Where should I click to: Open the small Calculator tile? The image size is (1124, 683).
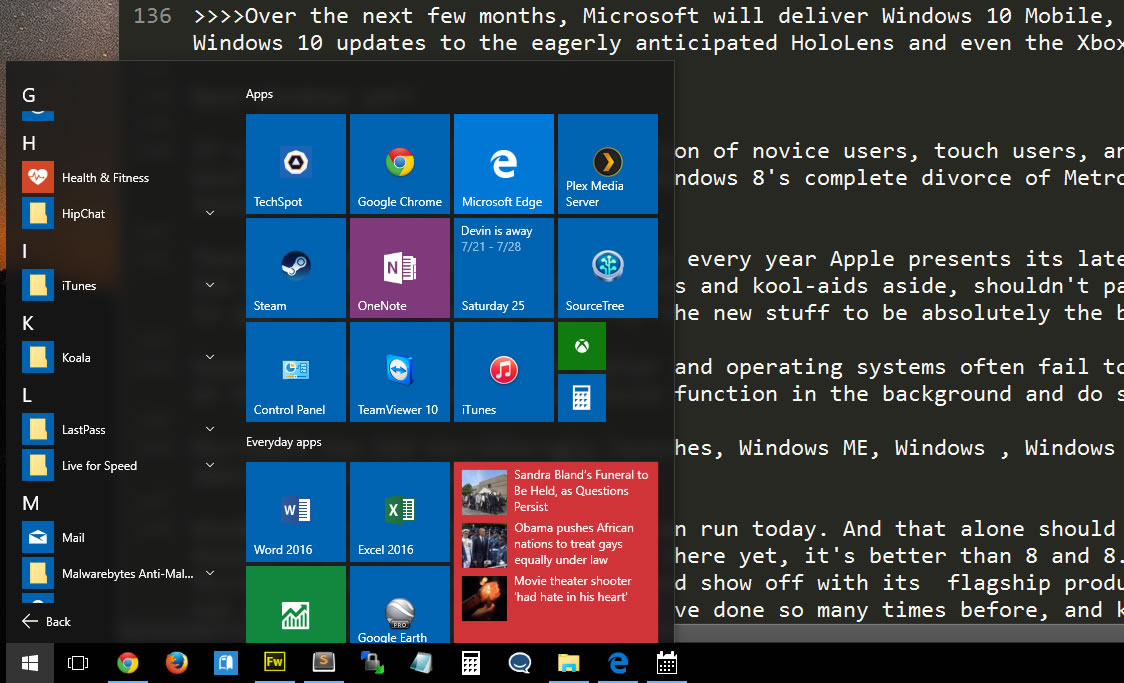coord(582,398)
